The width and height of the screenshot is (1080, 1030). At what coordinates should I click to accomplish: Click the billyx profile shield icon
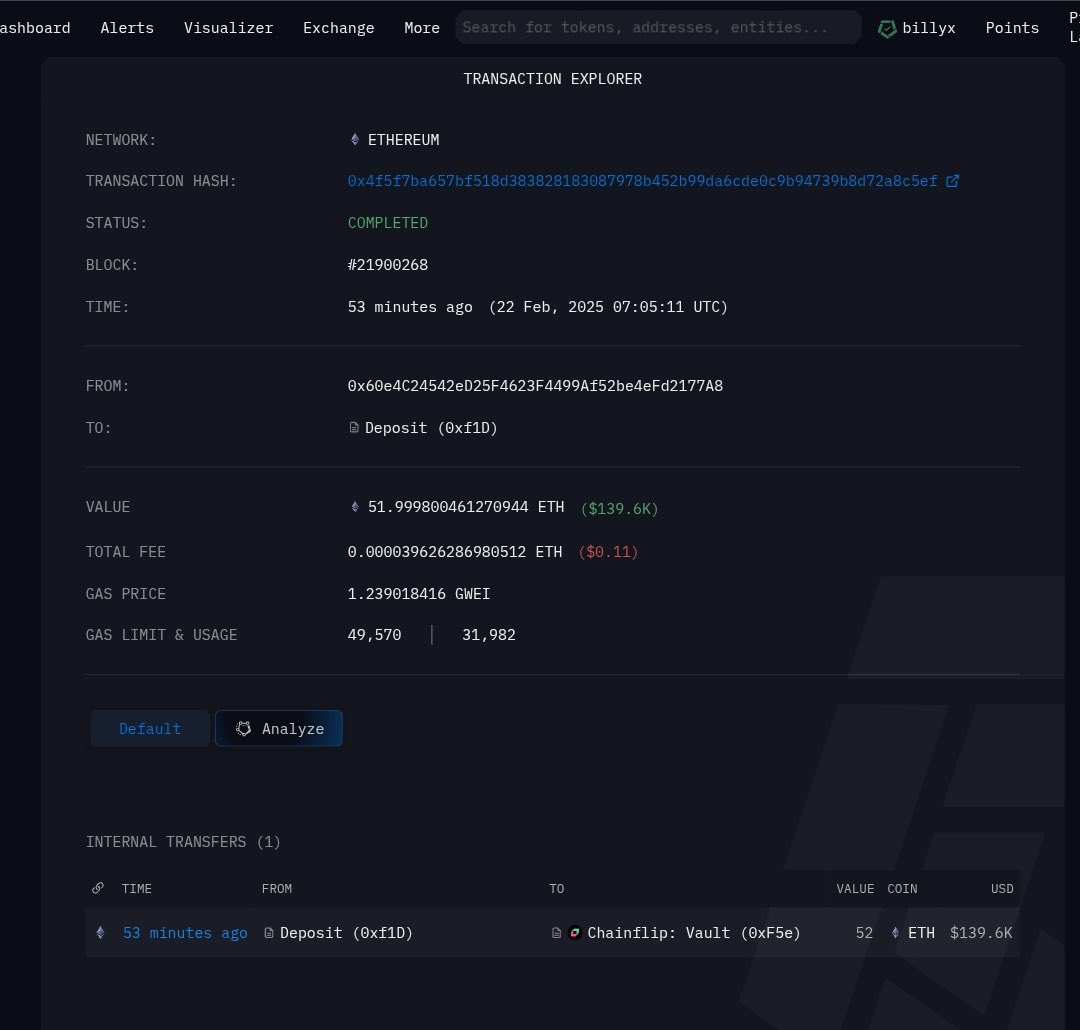pos(888,28)
